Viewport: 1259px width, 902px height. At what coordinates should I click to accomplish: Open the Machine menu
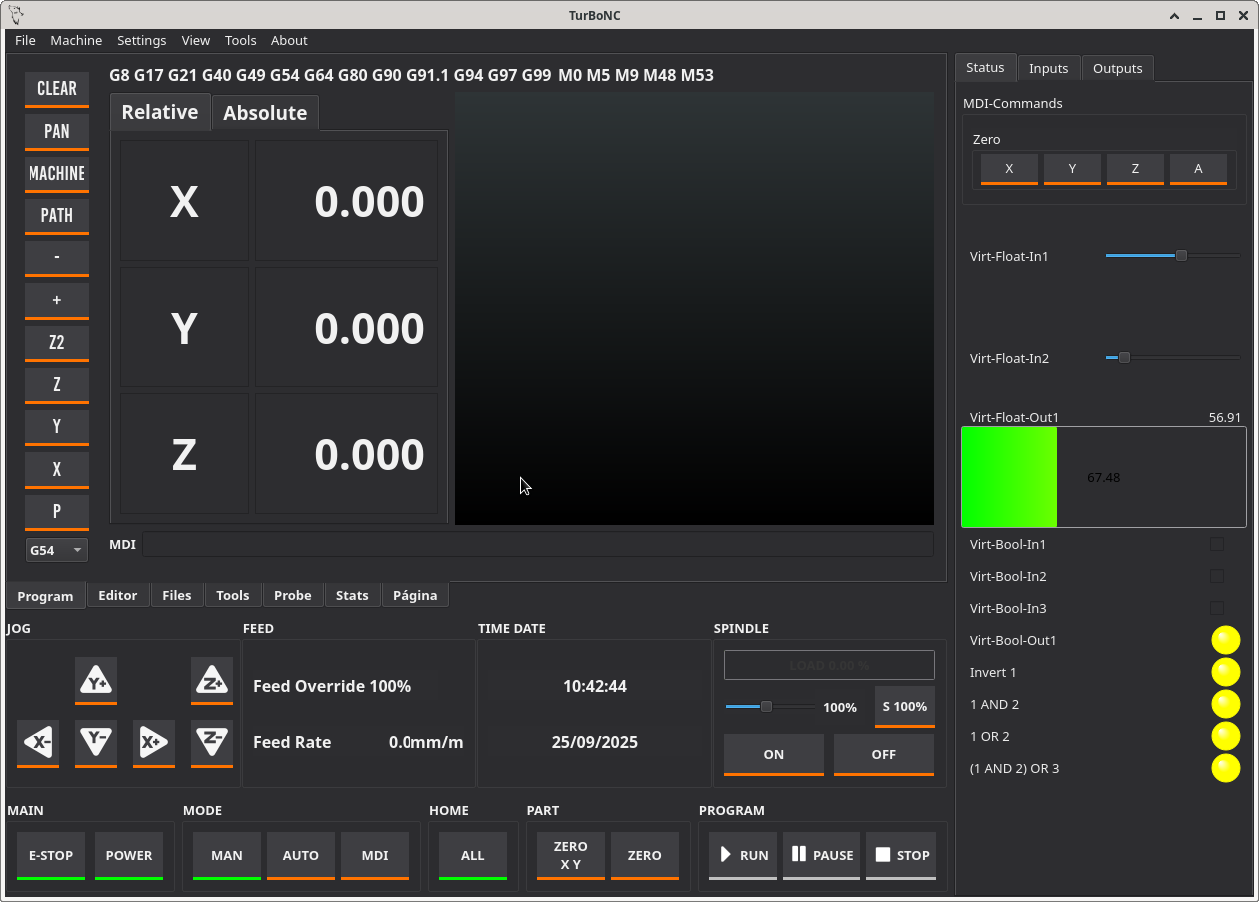click(x=76, y=40)
